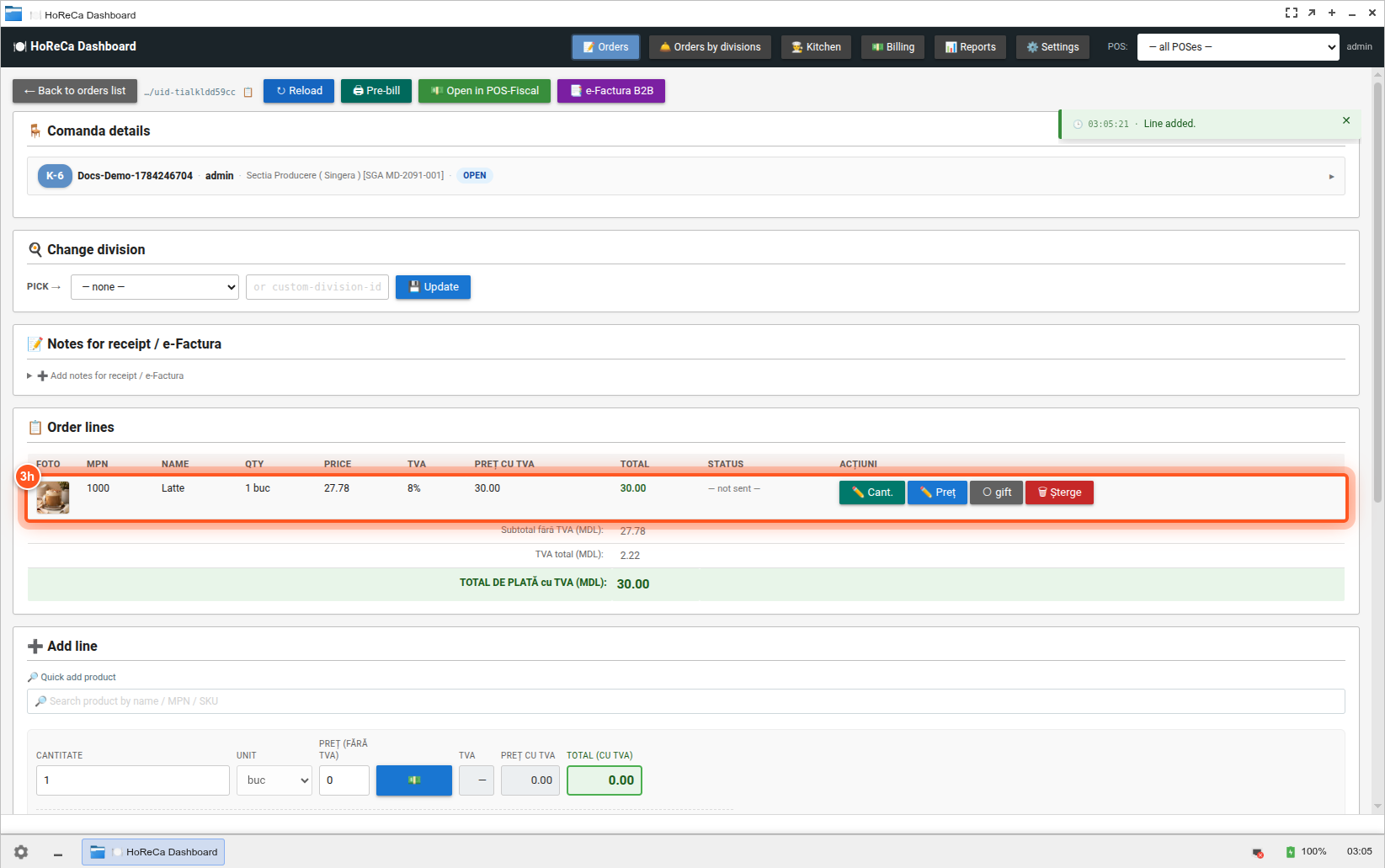Click the plus icon in title bar
The image size is (1385, 868).
click(1332, 13)
